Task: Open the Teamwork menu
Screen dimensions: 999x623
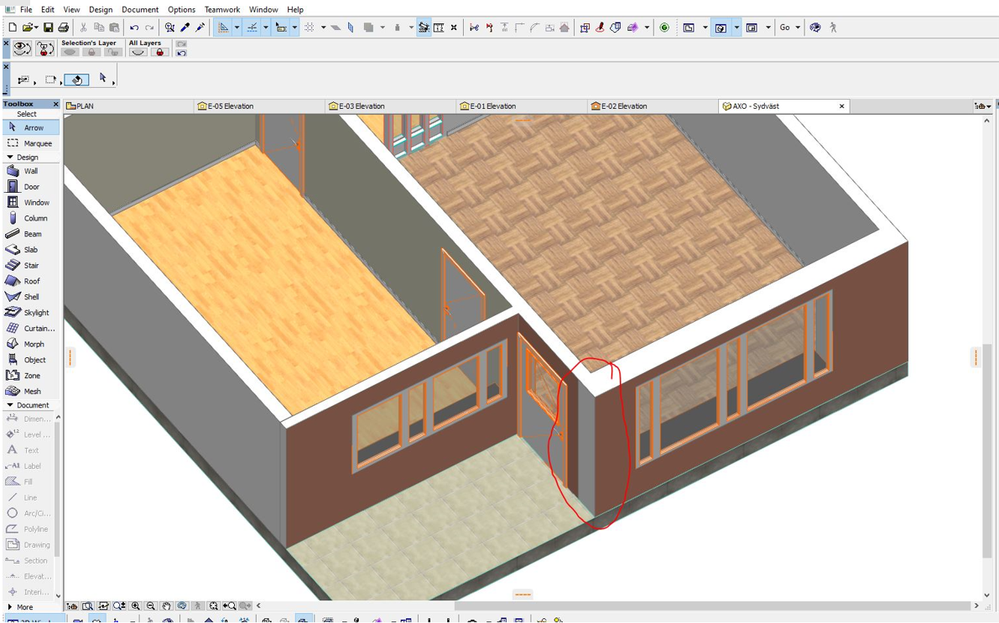Action: pos(222,9)
